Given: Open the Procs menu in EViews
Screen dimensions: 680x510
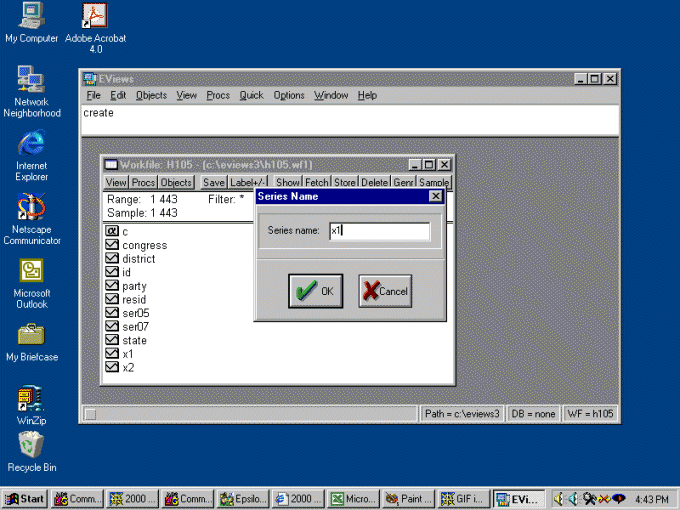Looking at the screenshot, I should 218,95.
